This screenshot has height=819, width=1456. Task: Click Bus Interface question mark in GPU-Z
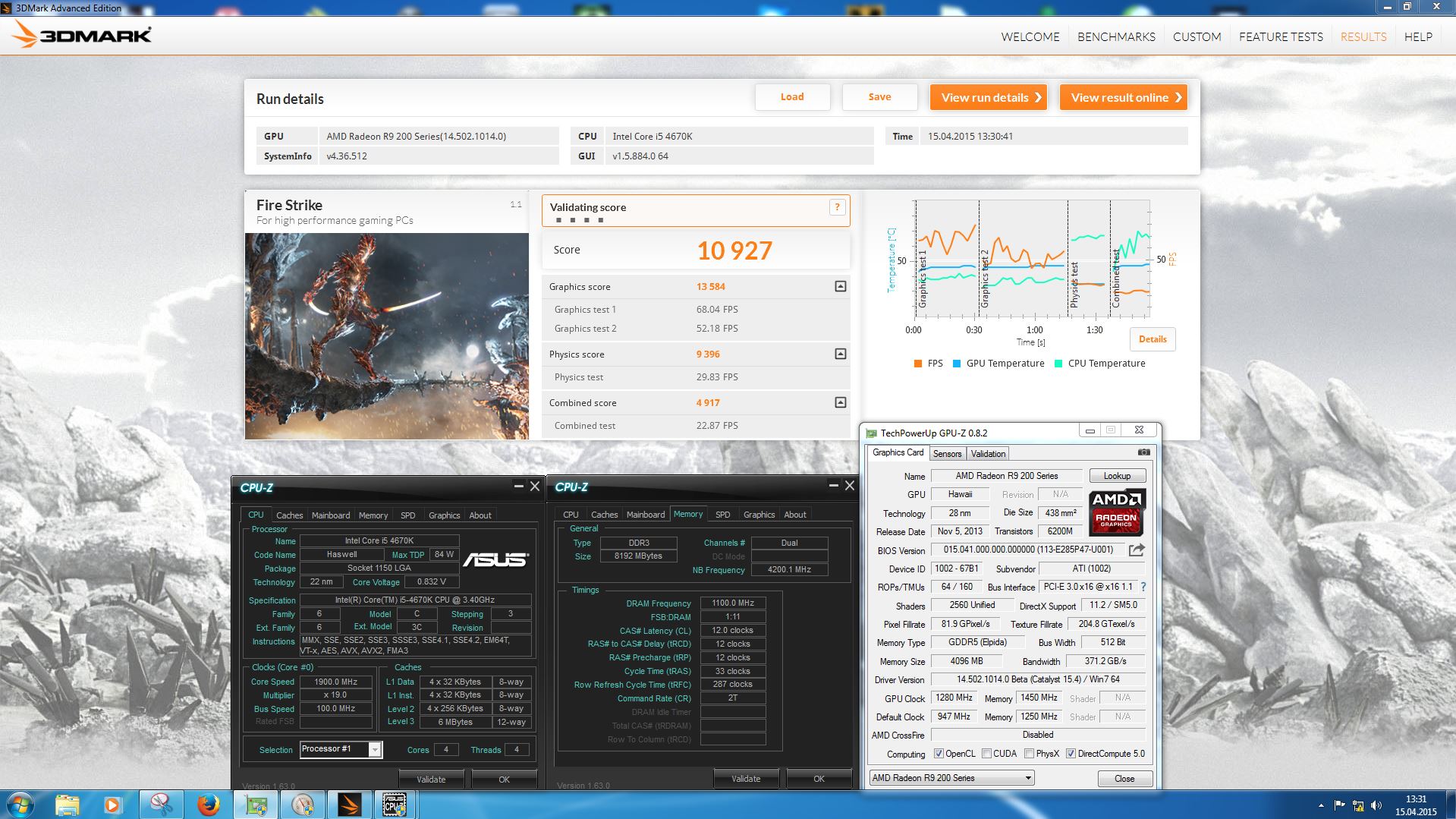1143,587
